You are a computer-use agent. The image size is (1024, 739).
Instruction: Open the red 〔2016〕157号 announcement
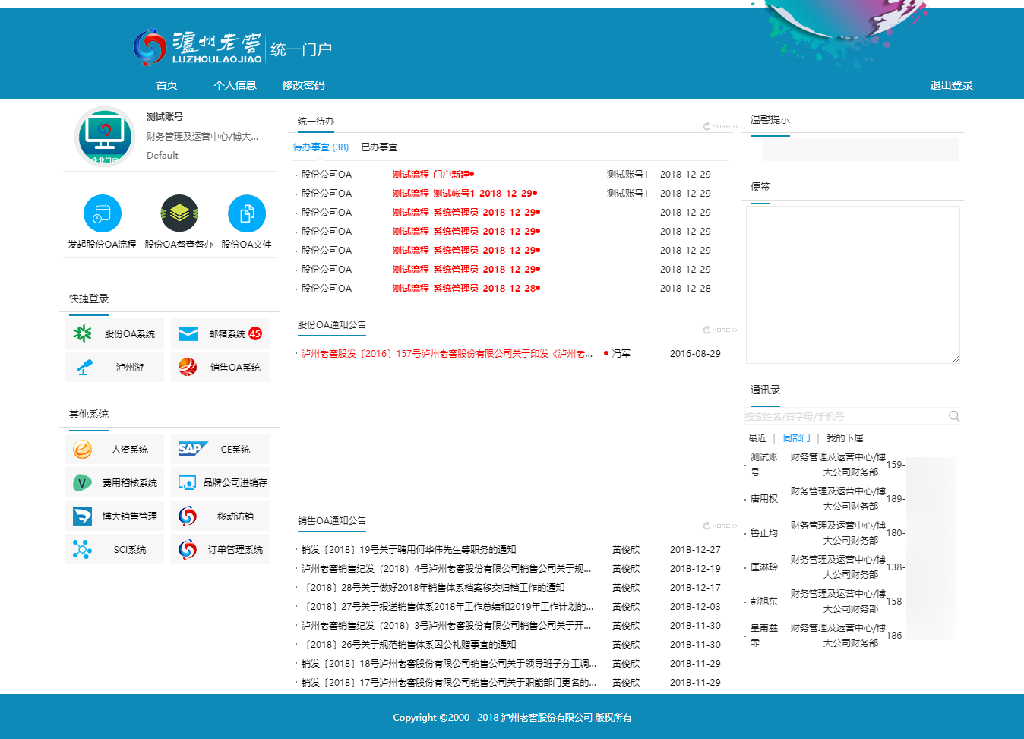pos(447,353)
